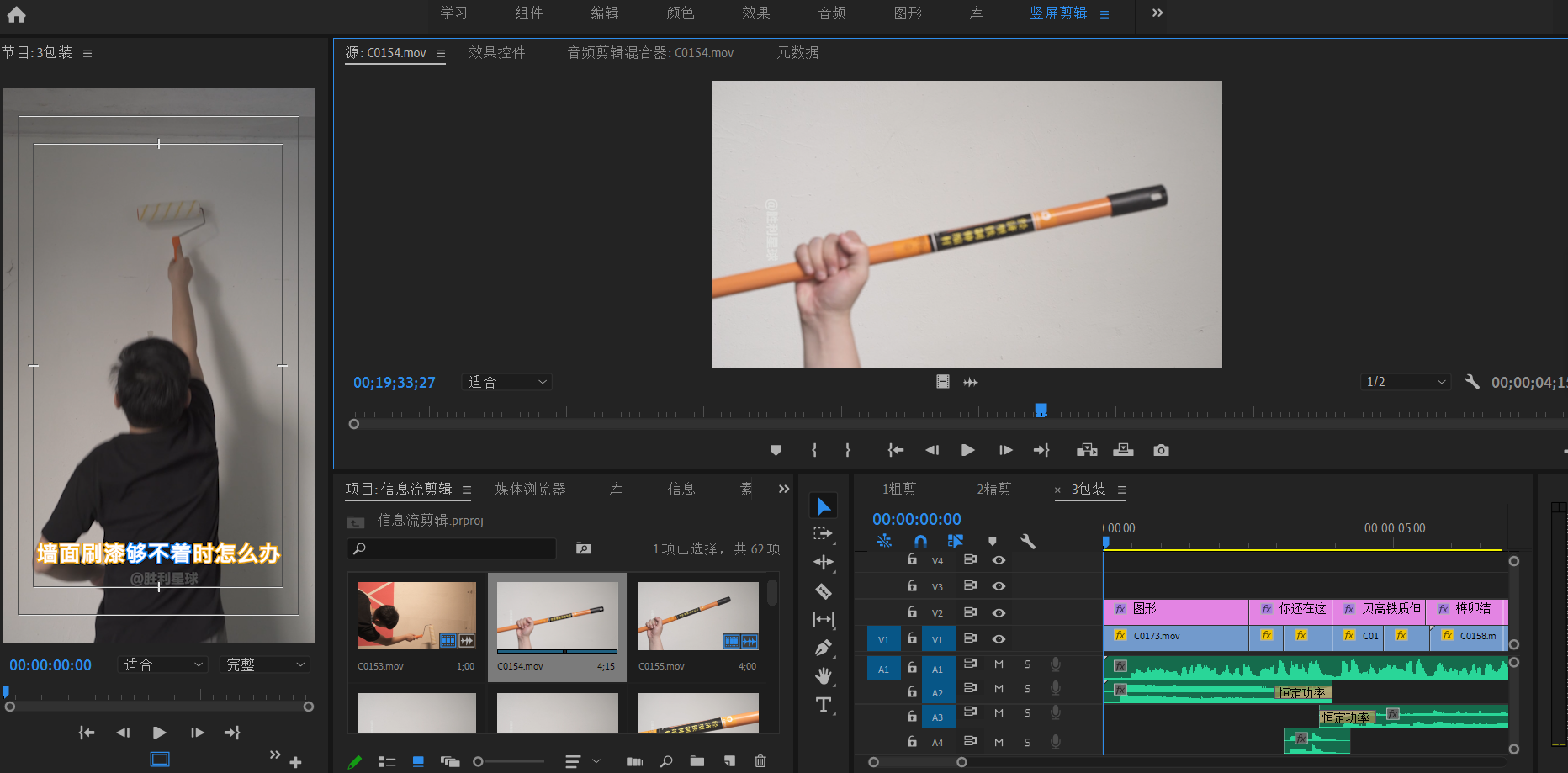
Task: Play the clip in the source monitor
Action: (967, 450)
